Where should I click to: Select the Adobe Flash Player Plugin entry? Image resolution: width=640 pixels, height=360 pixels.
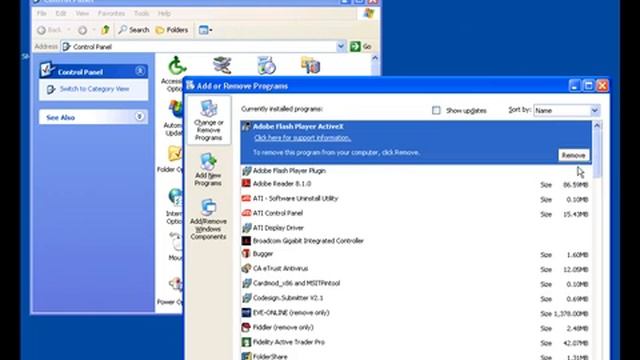(416, 171)
